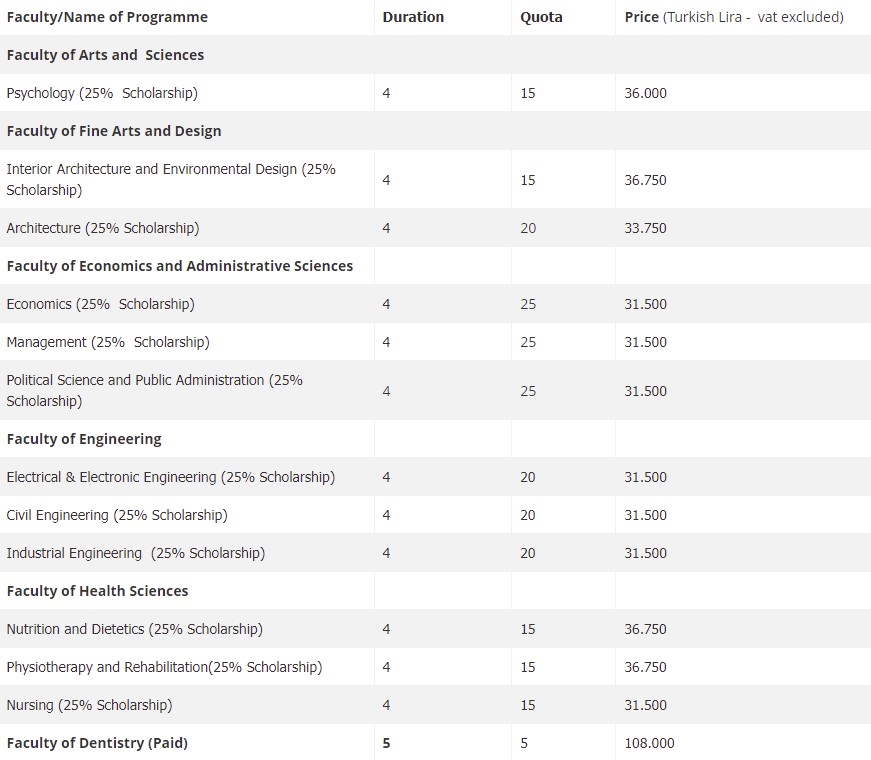The width and height of the screenshot is (871, 760).
Task: Click the Faculty of Fine Arts and Design heading
Action: click(x=114, y=131)
